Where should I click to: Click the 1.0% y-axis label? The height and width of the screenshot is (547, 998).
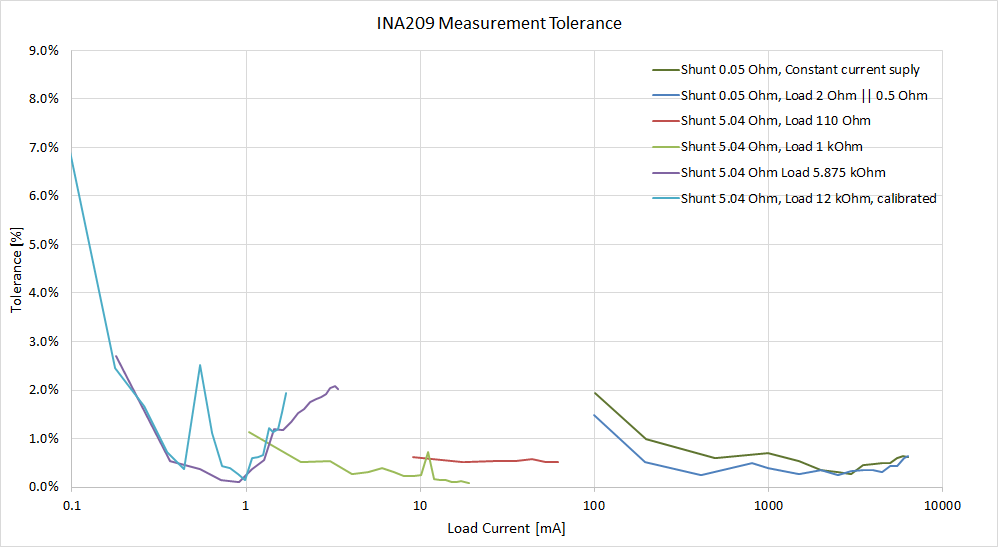coord(43,439)
